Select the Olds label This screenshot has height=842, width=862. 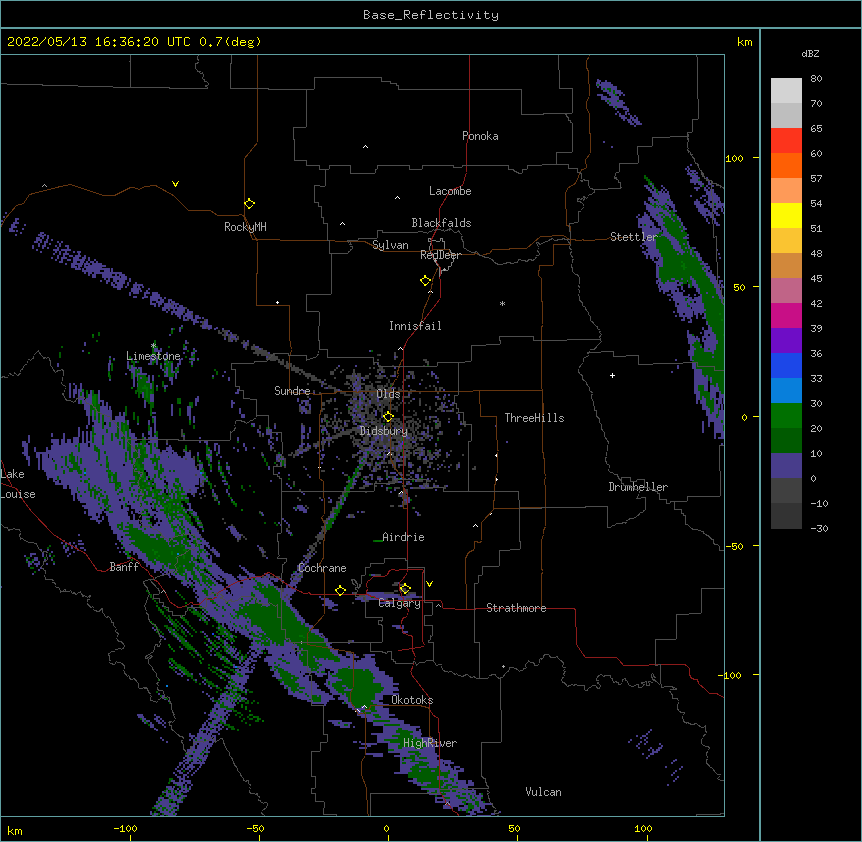coord(388,394)
